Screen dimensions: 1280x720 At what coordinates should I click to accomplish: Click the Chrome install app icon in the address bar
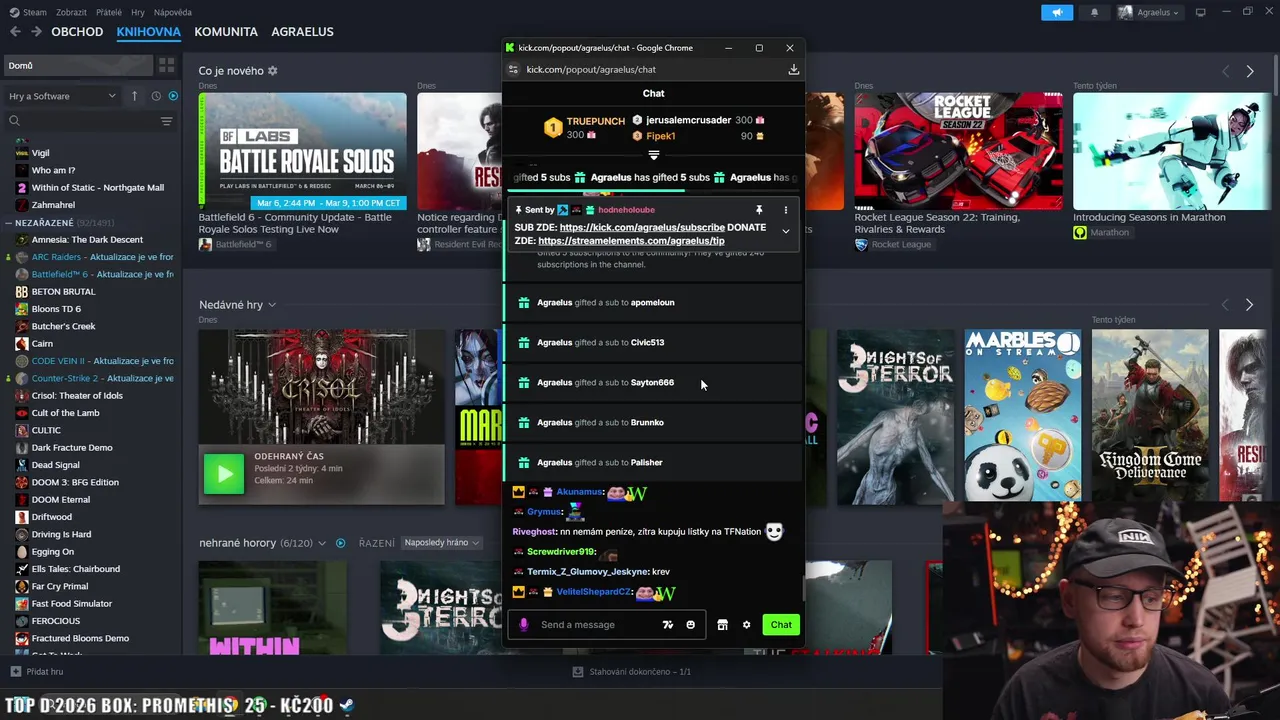[793, 69]
